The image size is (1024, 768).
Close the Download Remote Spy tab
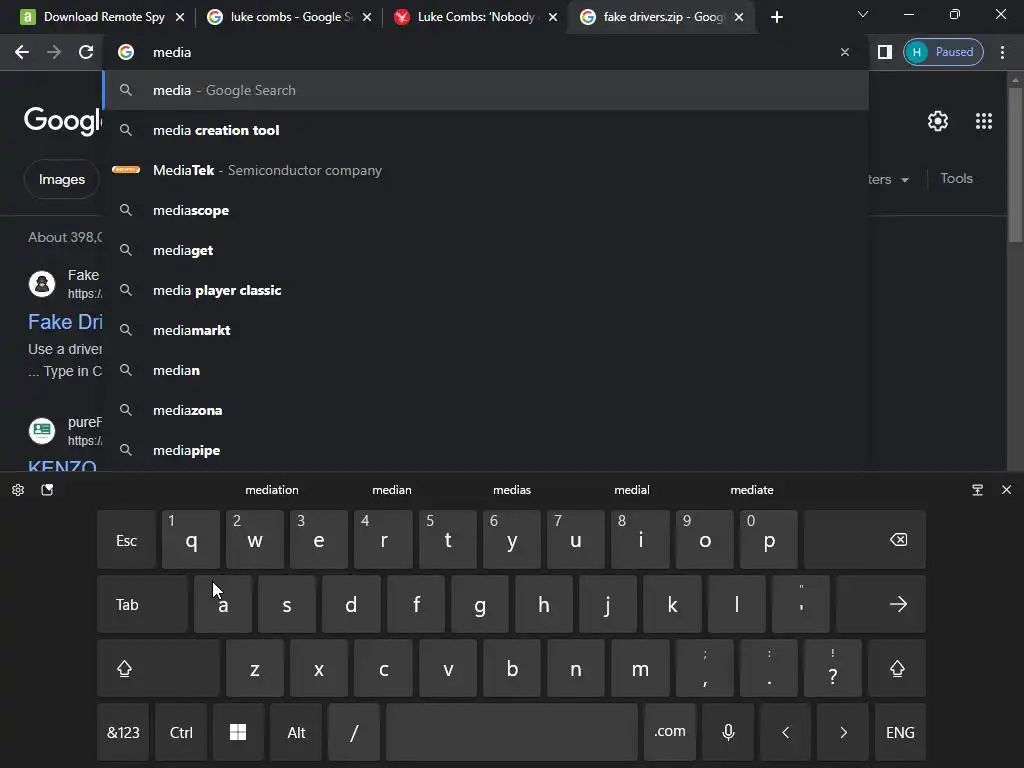tap(180, 17)
